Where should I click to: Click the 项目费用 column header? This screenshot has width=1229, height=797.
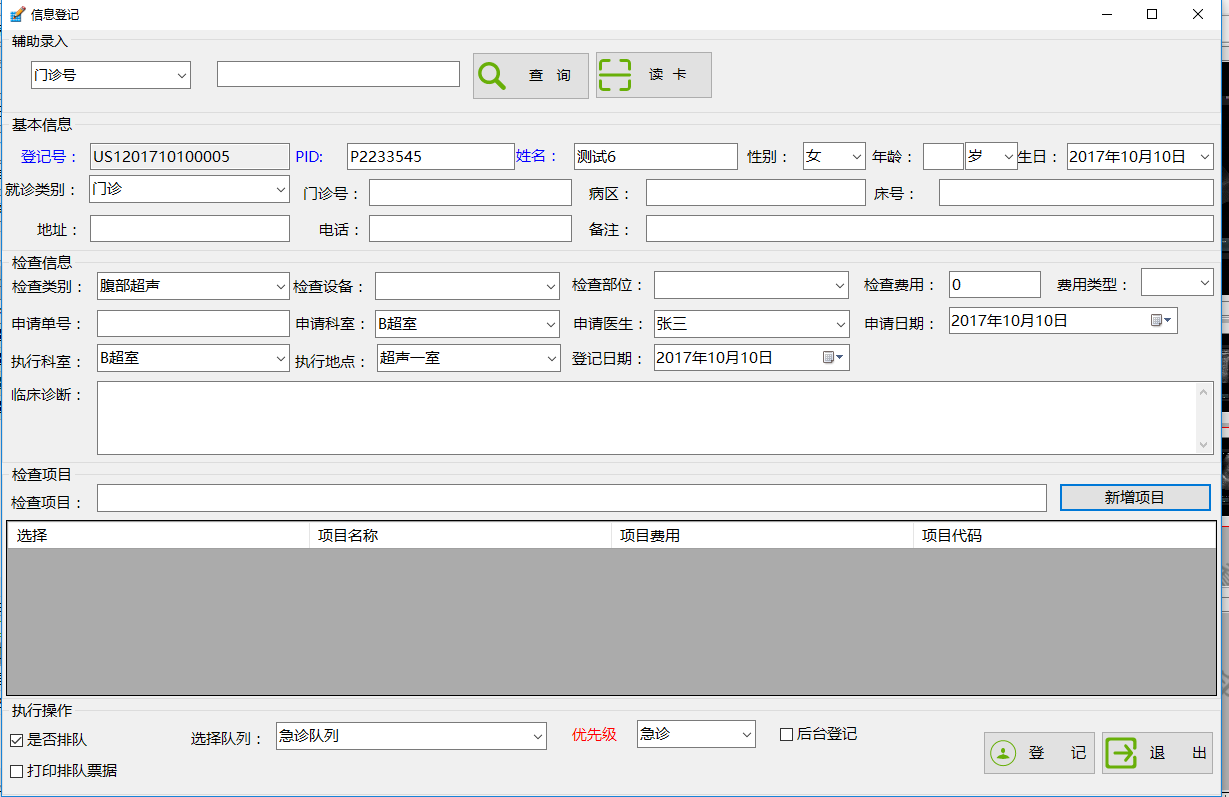(762, 536)
